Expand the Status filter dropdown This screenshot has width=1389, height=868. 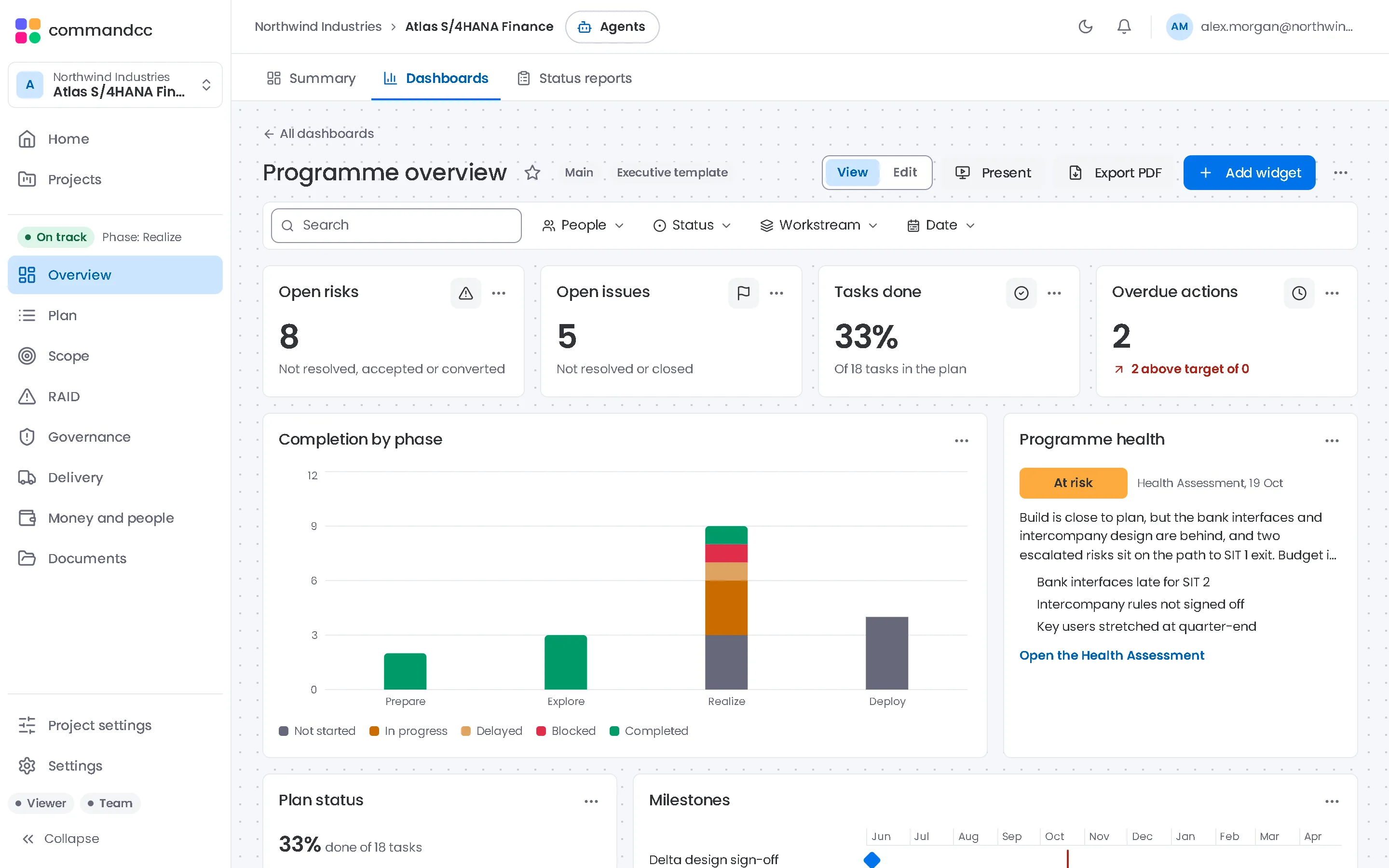pyautogui.click(x=692, y=225)
